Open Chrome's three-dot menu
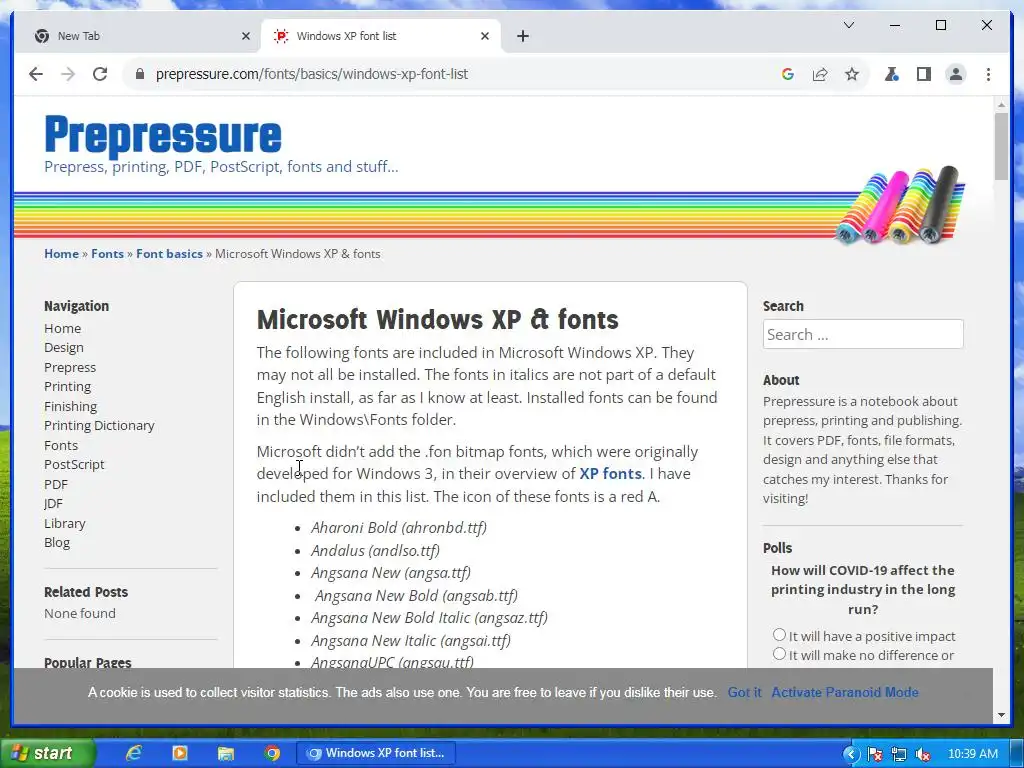 pyautogui.click(x=988, y=74)
